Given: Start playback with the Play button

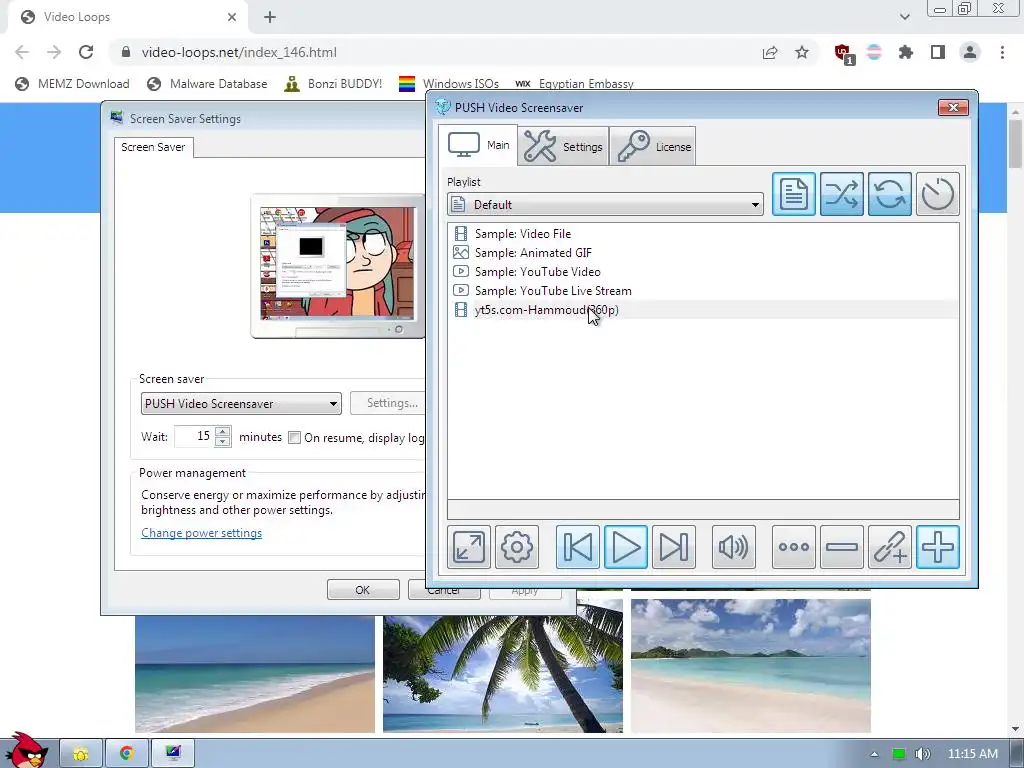Looking at the screenshot, I should [x=626, y=547].
